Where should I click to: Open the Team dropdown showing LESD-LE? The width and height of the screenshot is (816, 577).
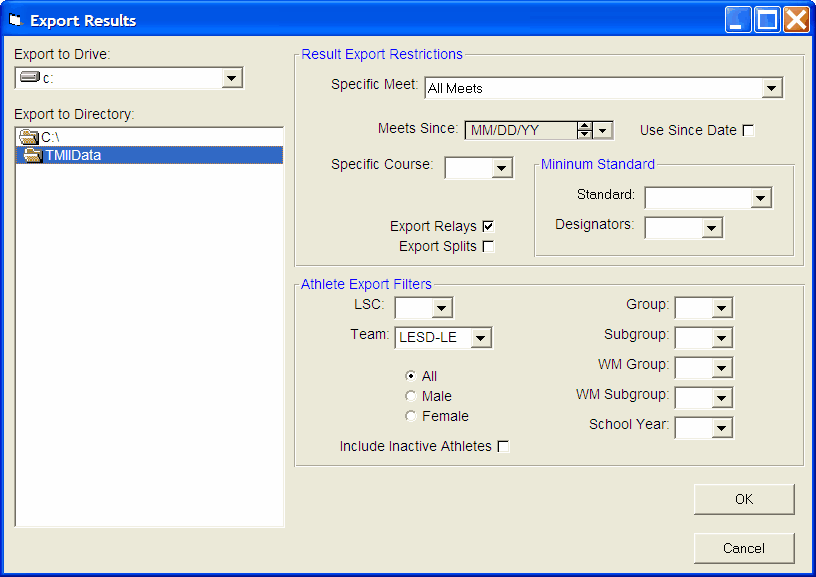click(x=481, y=339)
